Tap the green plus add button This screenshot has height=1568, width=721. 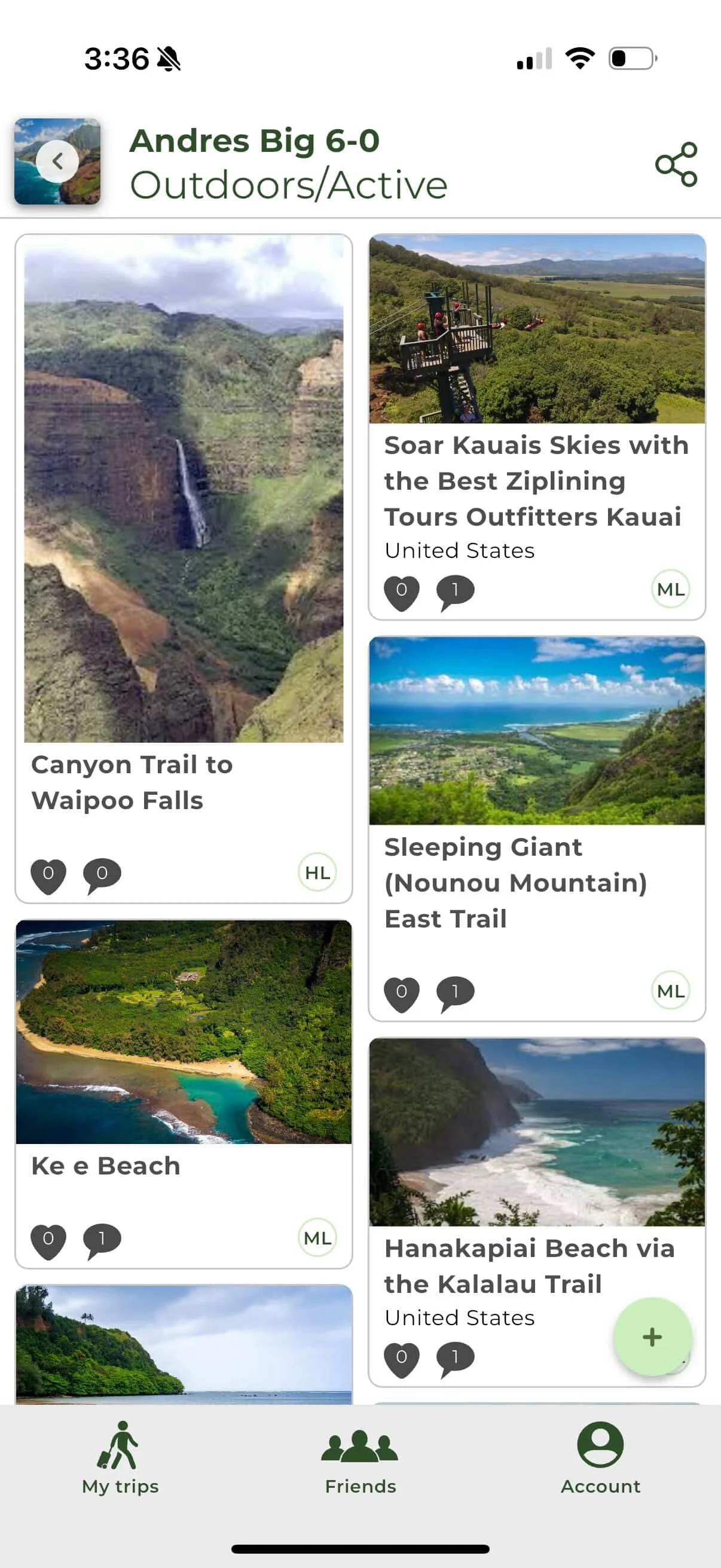pyautogui.click(x=652, y=1336)
